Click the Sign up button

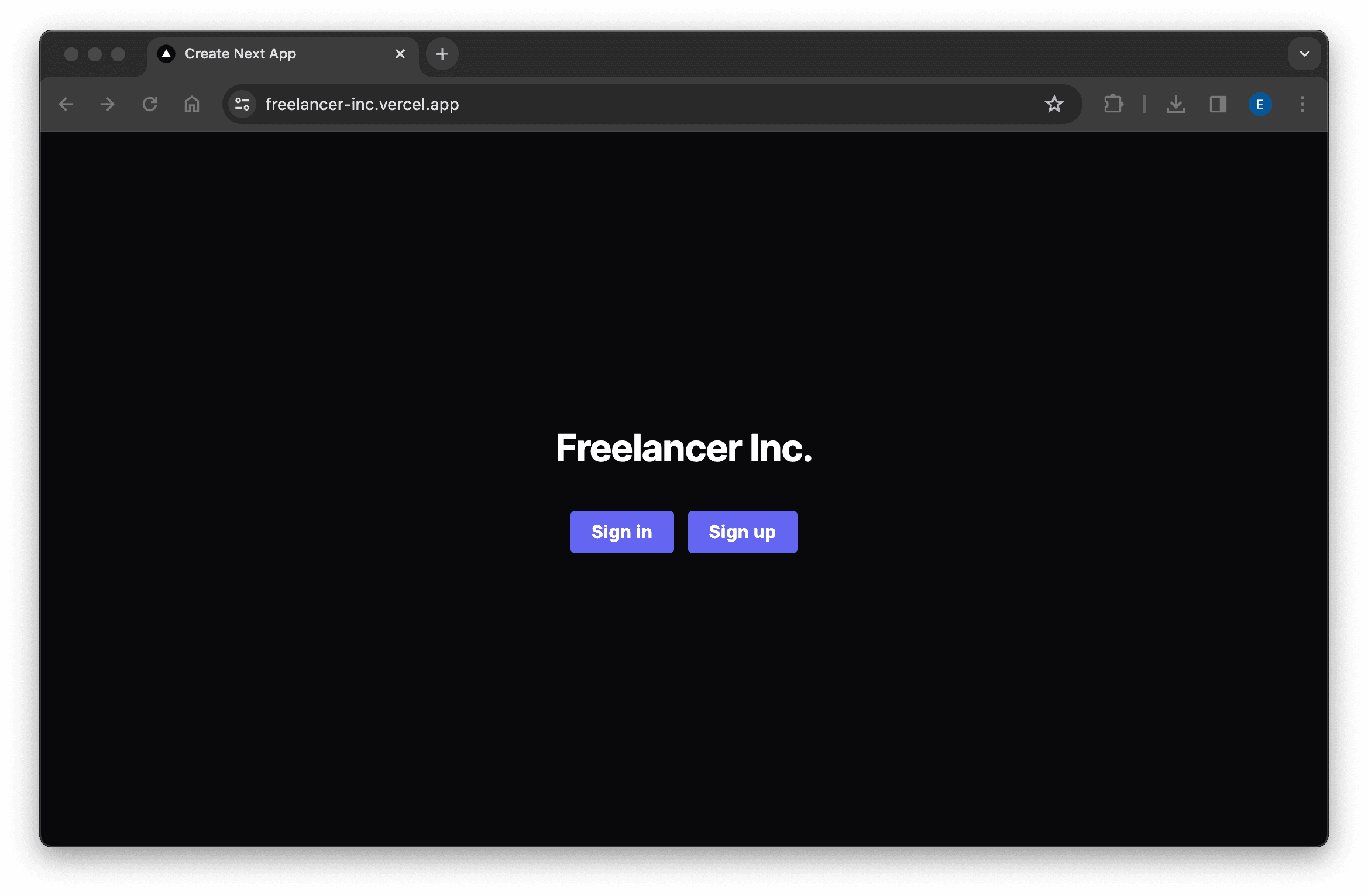743,531
